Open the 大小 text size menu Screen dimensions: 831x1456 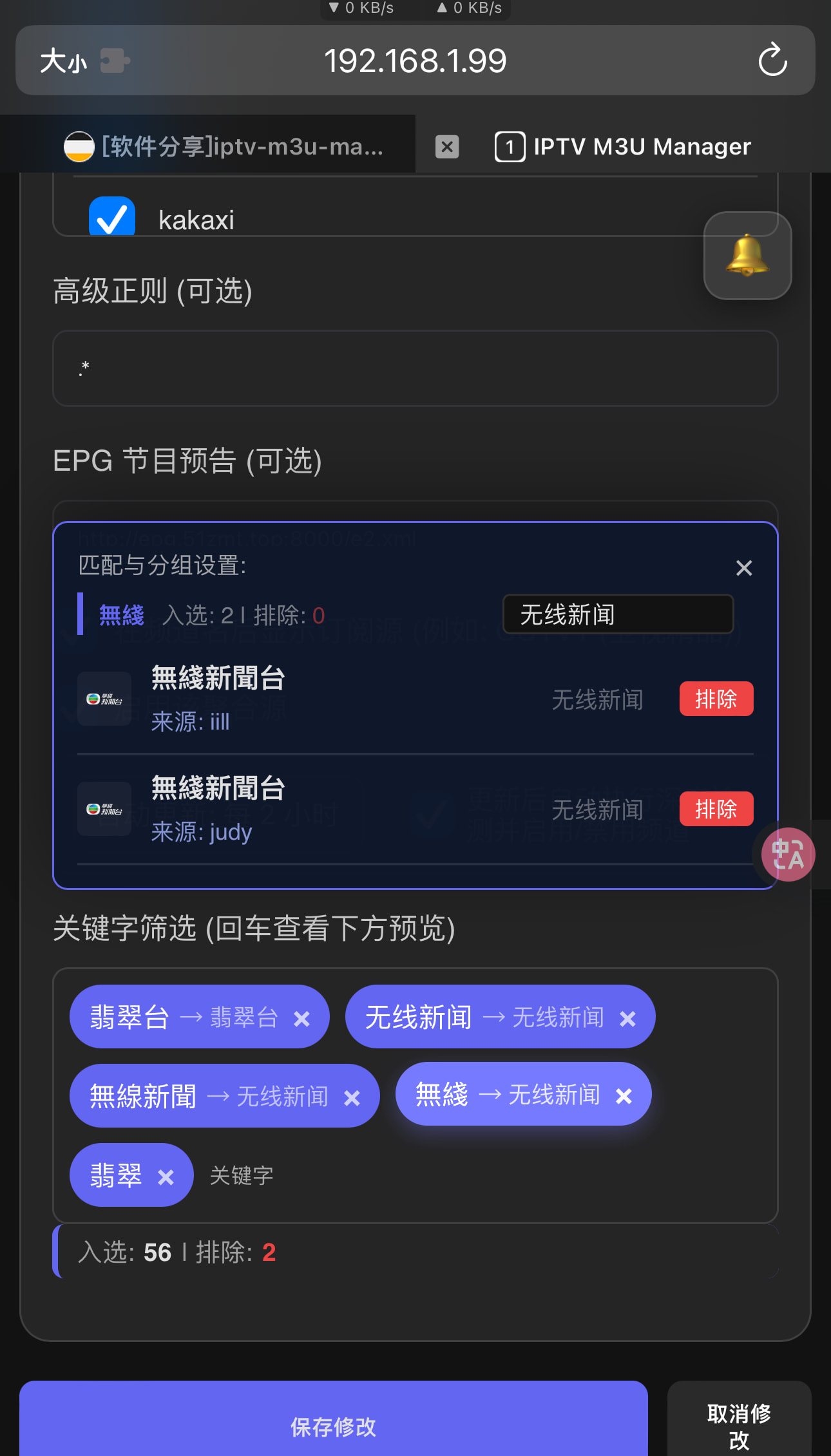point(63,61)
